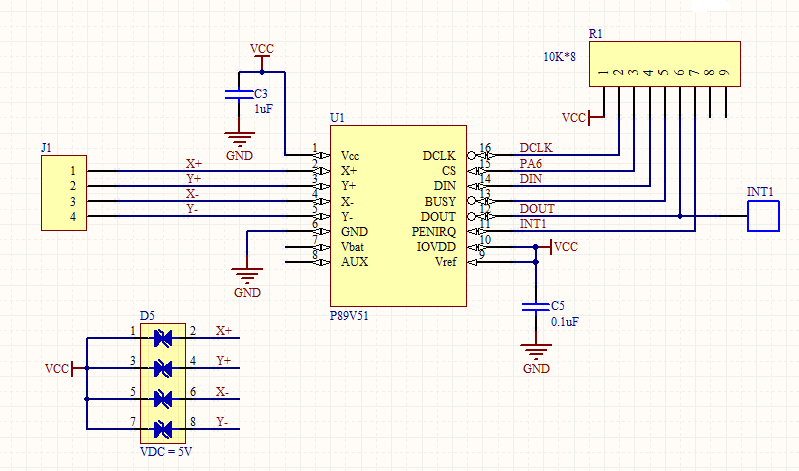Click the R1 resistor network body
Image resolution: width=799 pixels, height=471 pixels.
coord(664,64)
